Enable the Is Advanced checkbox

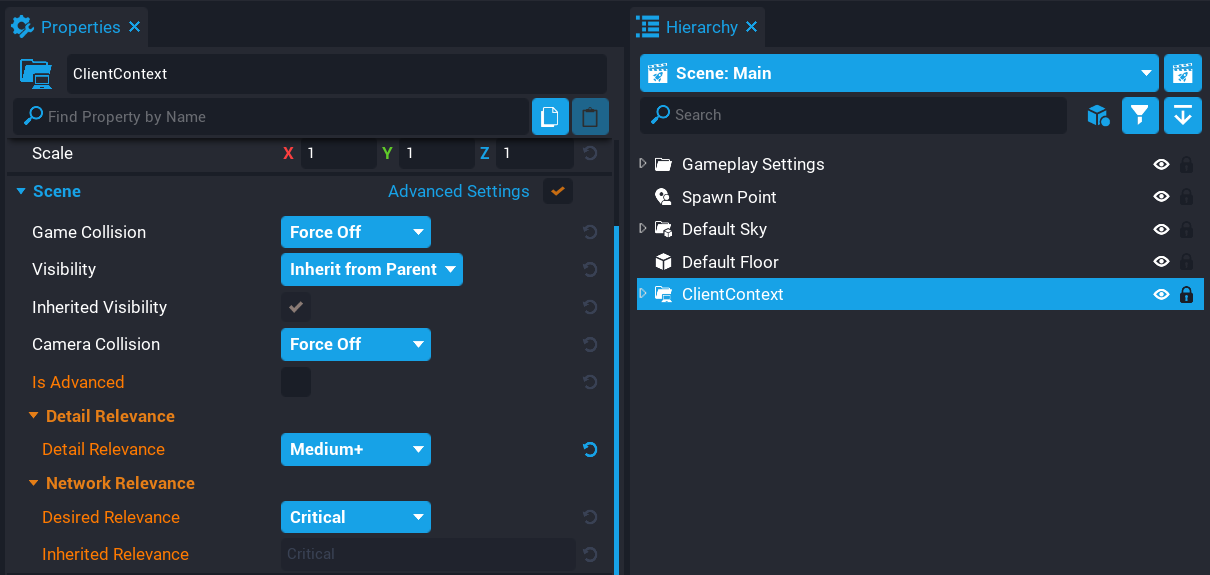coord(296,382)
